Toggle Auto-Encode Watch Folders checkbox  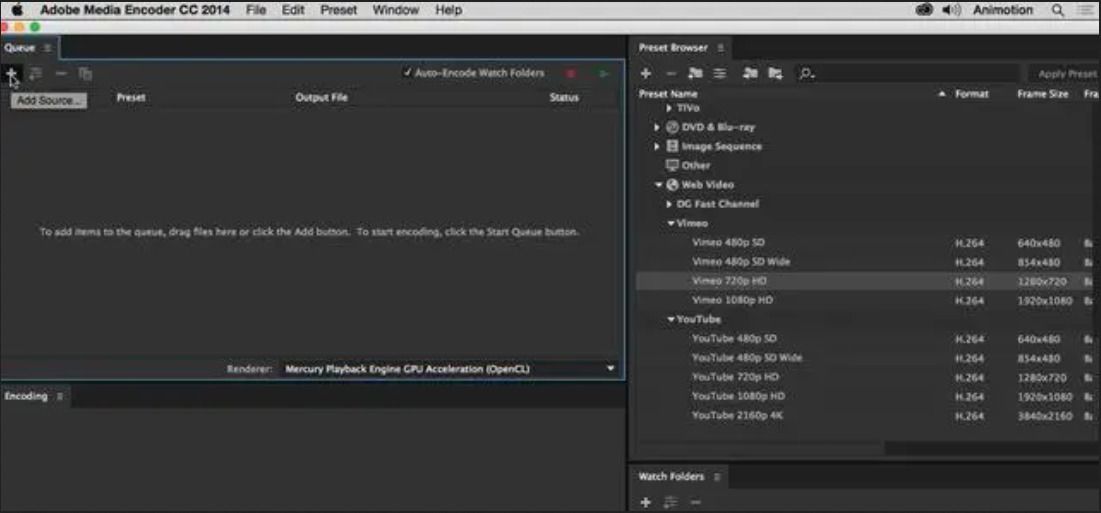408,73
